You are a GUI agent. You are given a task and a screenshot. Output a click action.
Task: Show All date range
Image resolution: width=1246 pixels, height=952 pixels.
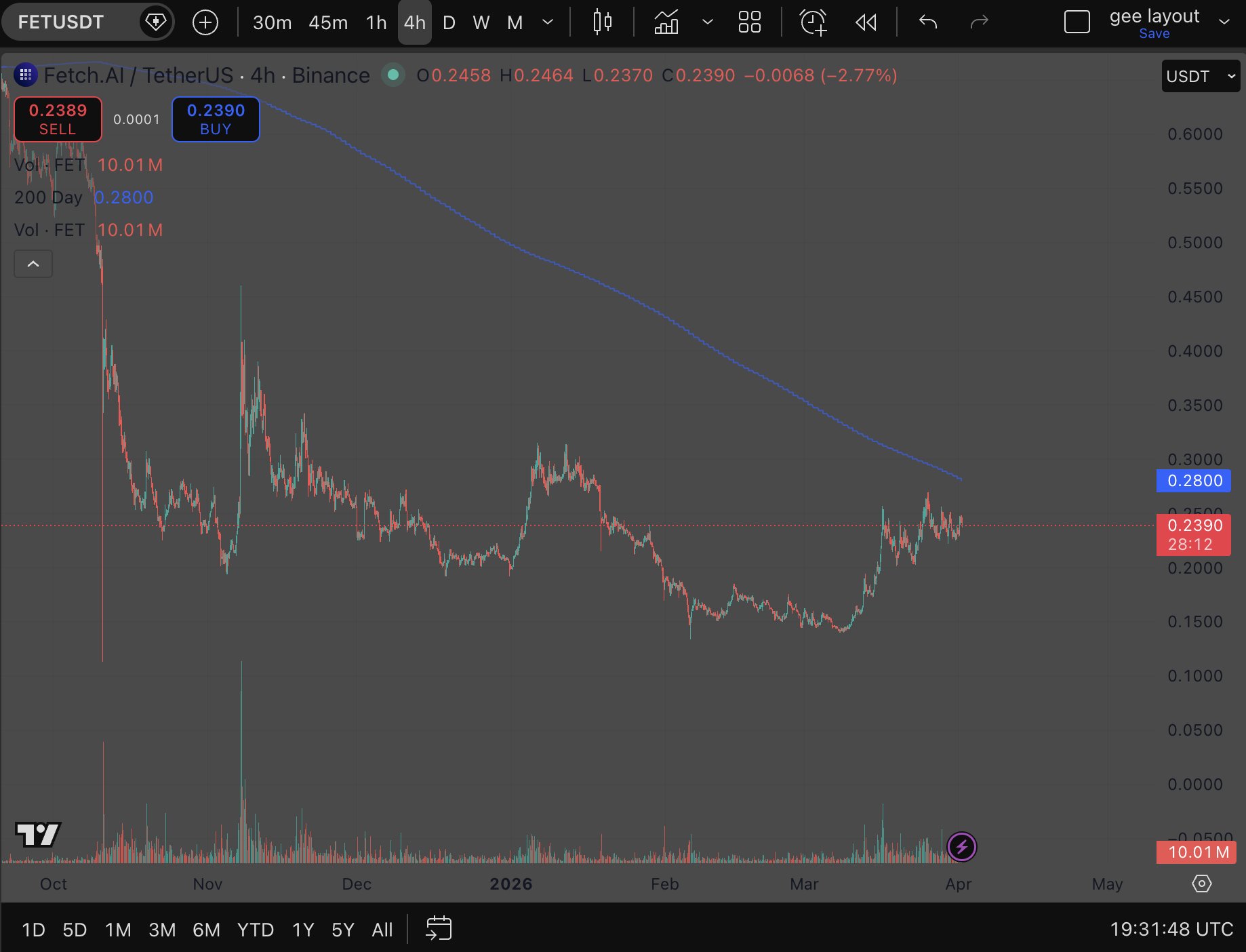(382, 930)
